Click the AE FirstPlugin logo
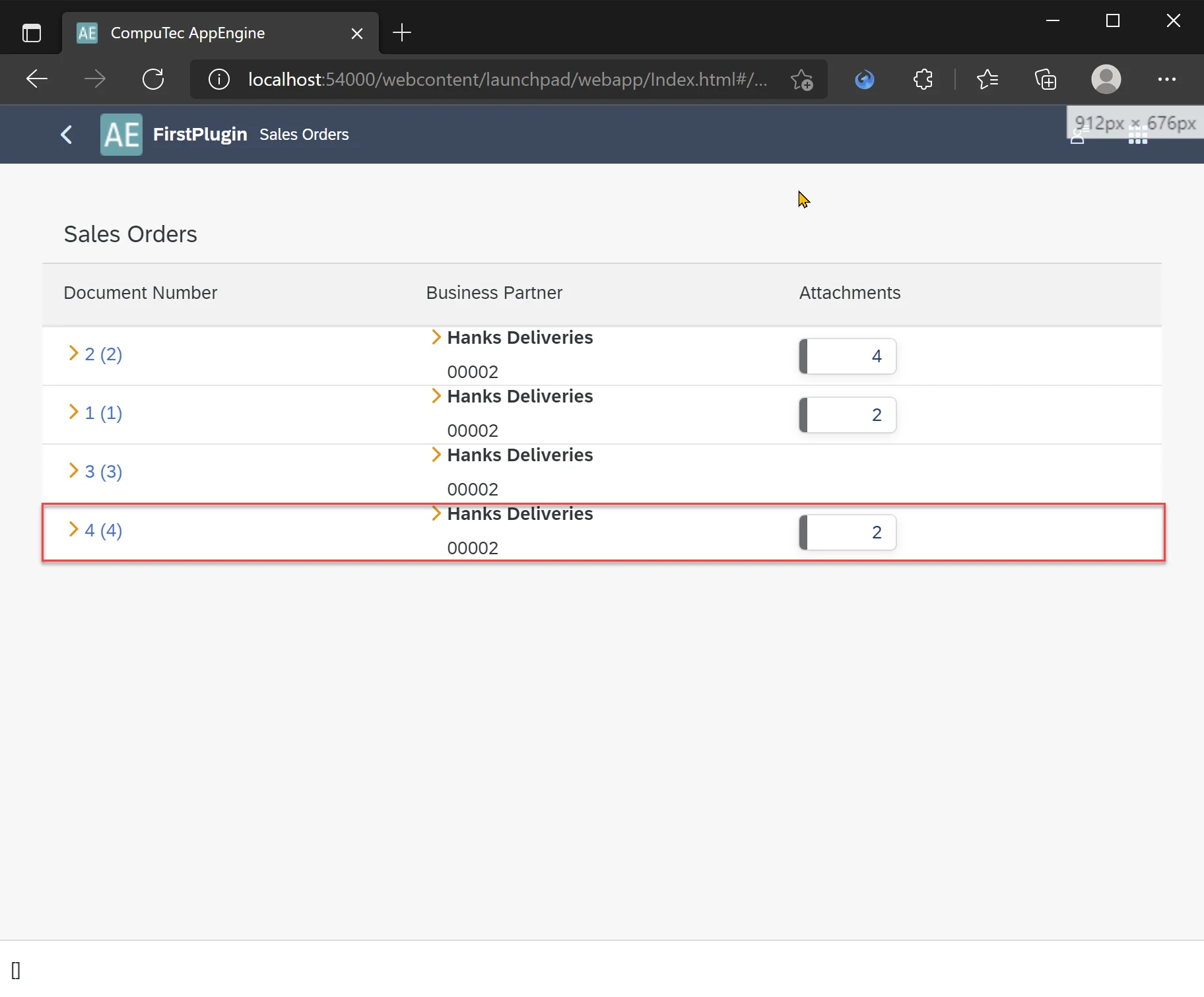 121,135
